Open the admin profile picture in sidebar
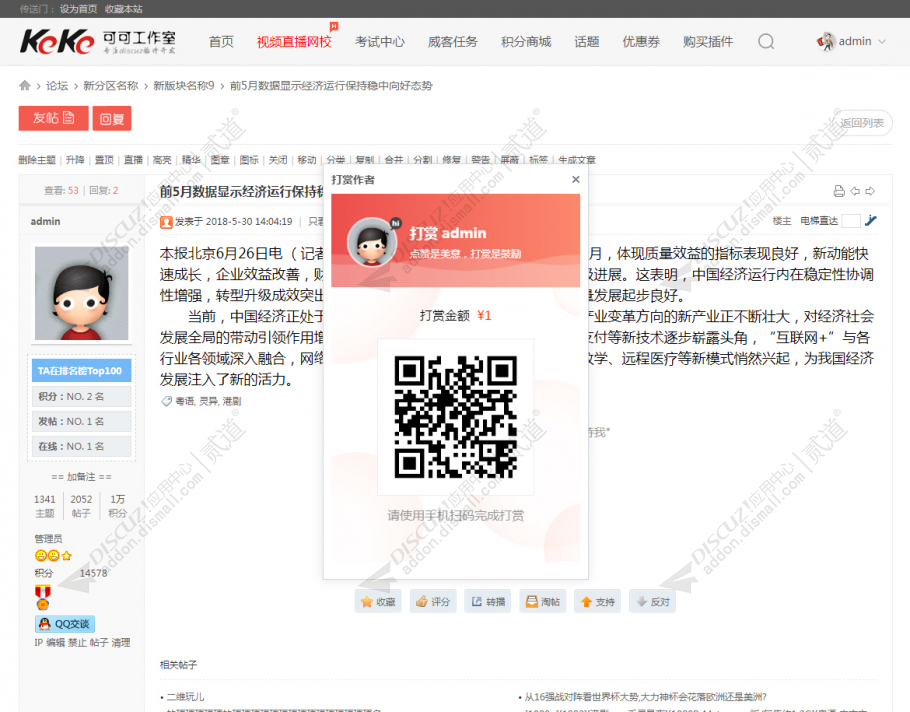Screen dimensions: 910x712 (x=81, y=293)
